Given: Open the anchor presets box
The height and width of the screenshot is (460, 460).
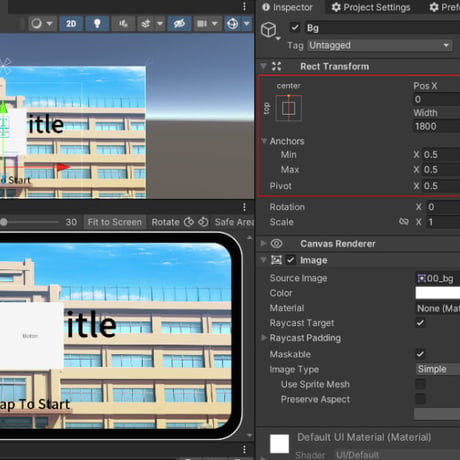Looking at the screenshot, I should [x=289, y=108].
